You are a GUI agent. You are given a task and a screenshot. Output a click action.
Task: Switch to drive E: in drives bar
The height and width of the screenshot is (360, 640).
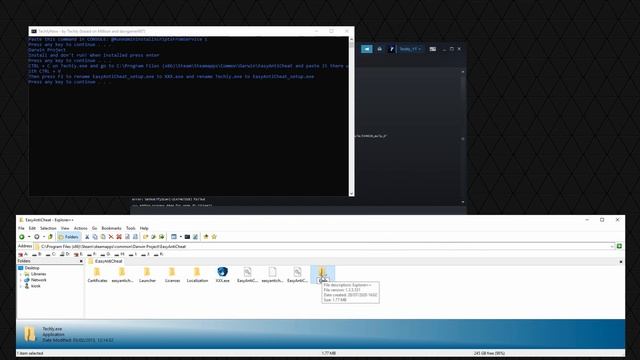[78, 254]
